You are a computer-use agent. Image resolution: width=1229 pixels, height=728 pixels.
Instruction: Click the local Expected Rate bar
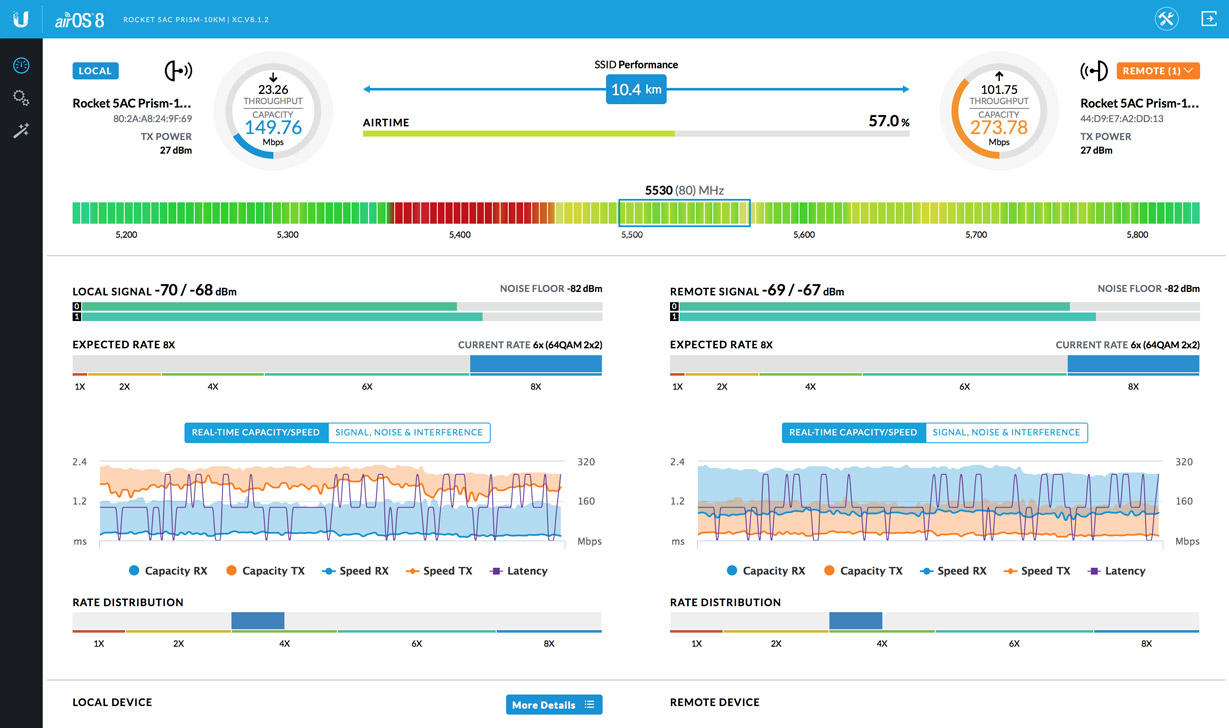point(337,365)
